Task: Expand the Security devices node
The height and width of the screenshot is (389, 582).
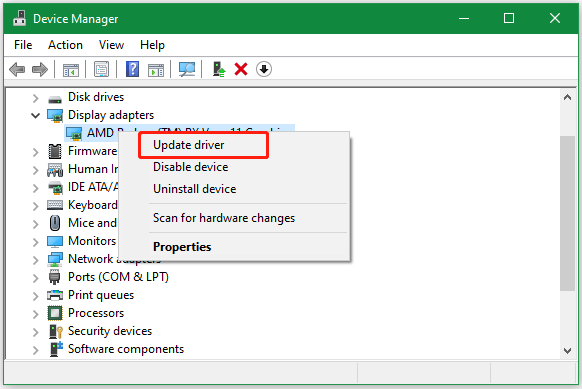Action: 35,332
